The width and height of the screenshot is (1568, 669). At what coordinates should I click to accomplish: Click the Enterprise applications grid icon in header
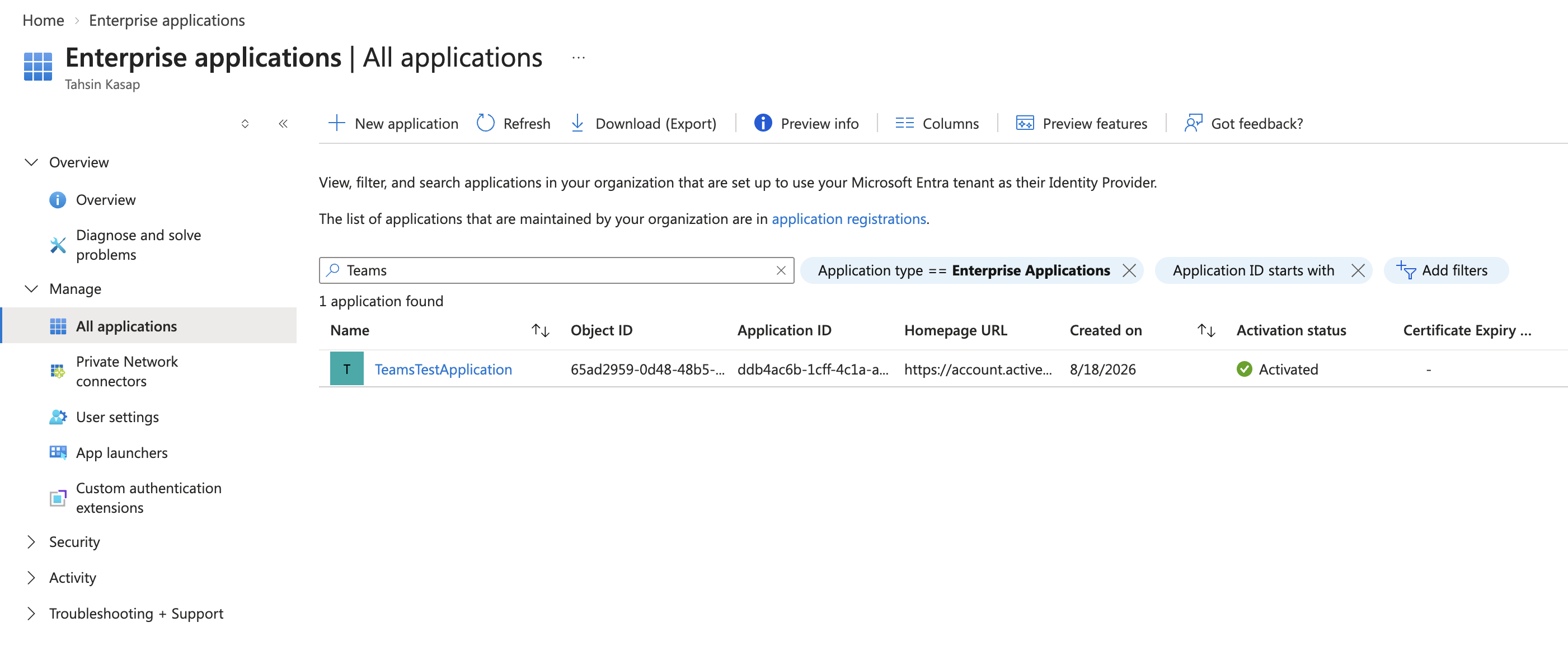[37, 67]
